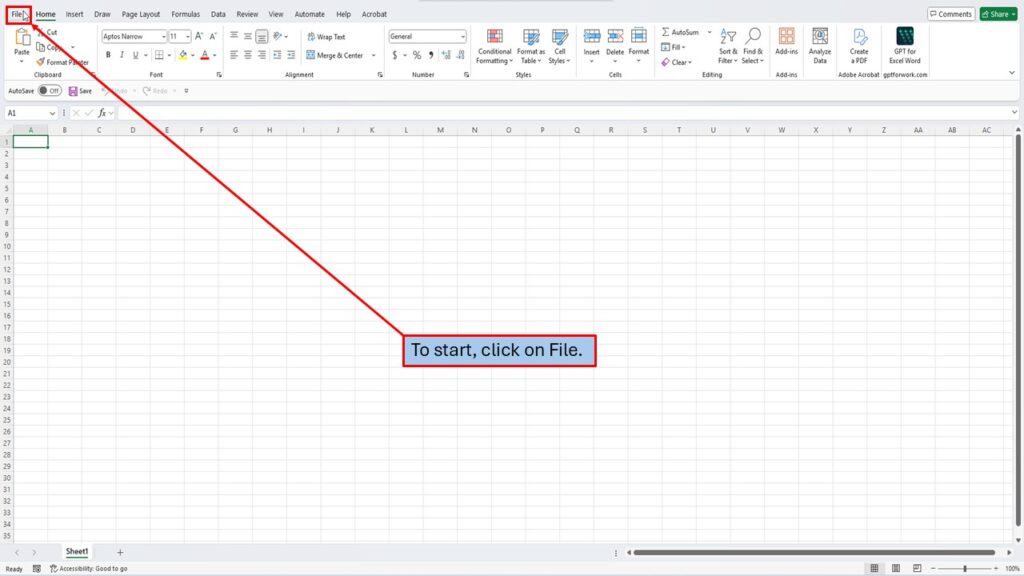Expand the General number format dropdown

[463, 36]
